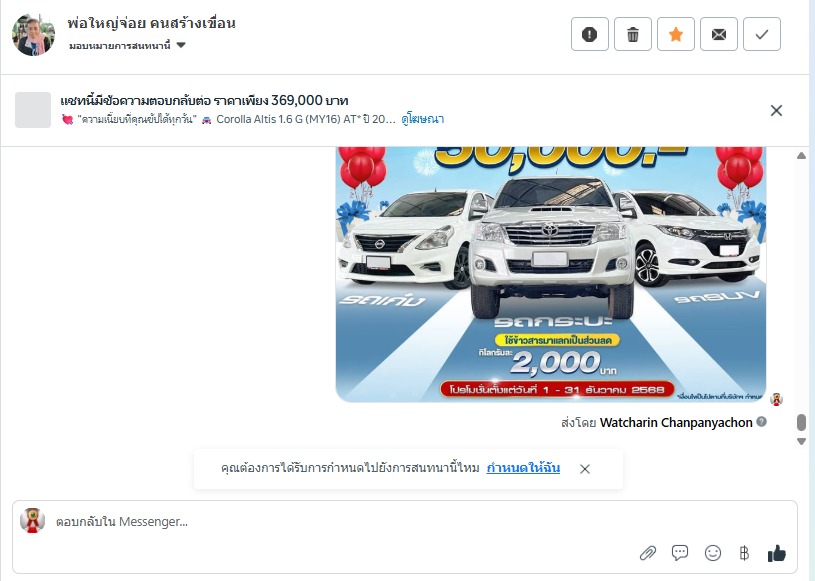Toggle the orange star follow-up marker
The width and height of the screenshot is (815, 581).
(676, 34)
